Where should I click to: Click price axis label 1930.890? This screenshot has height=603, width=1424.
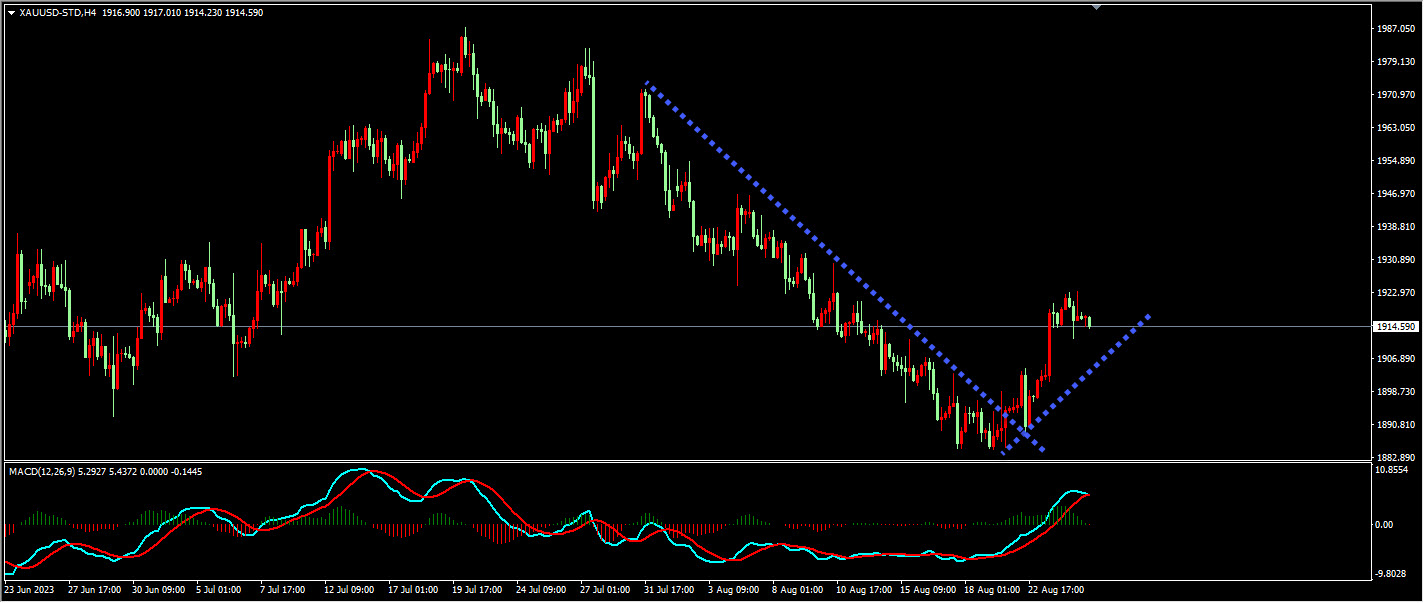(1394, 260)
